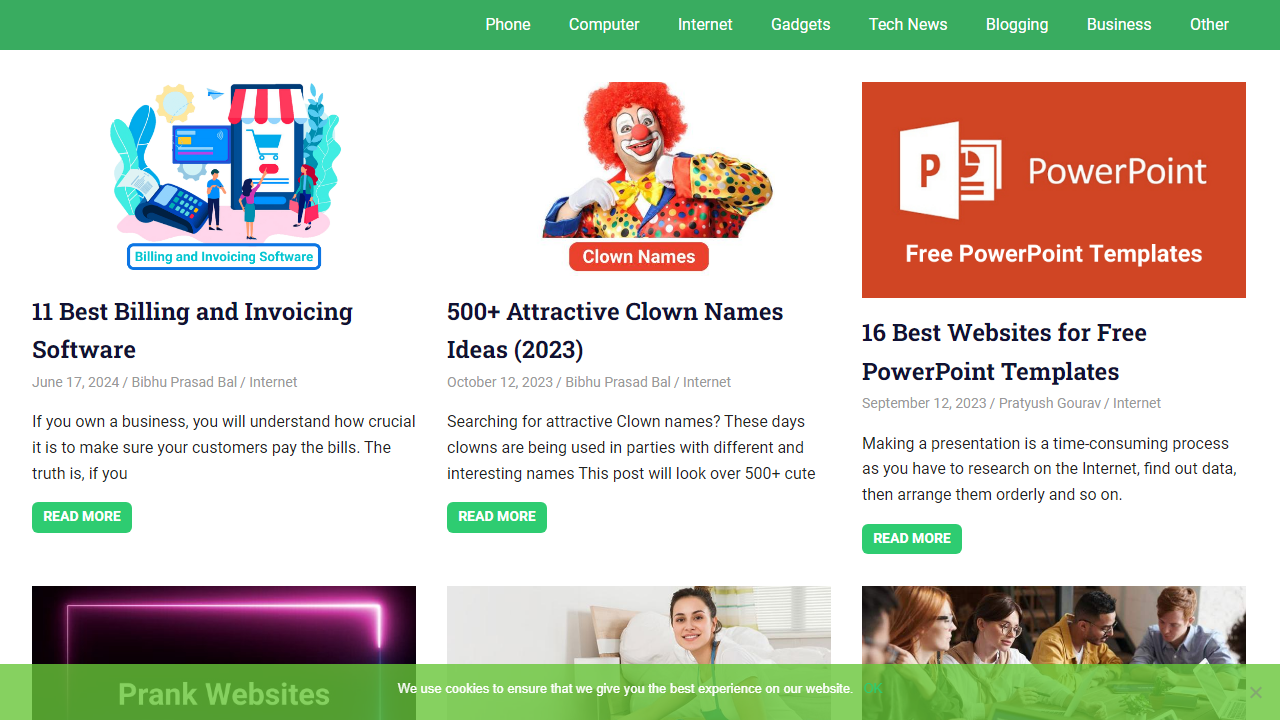
Task: Open Business category in header
Action: [1119, 24]
